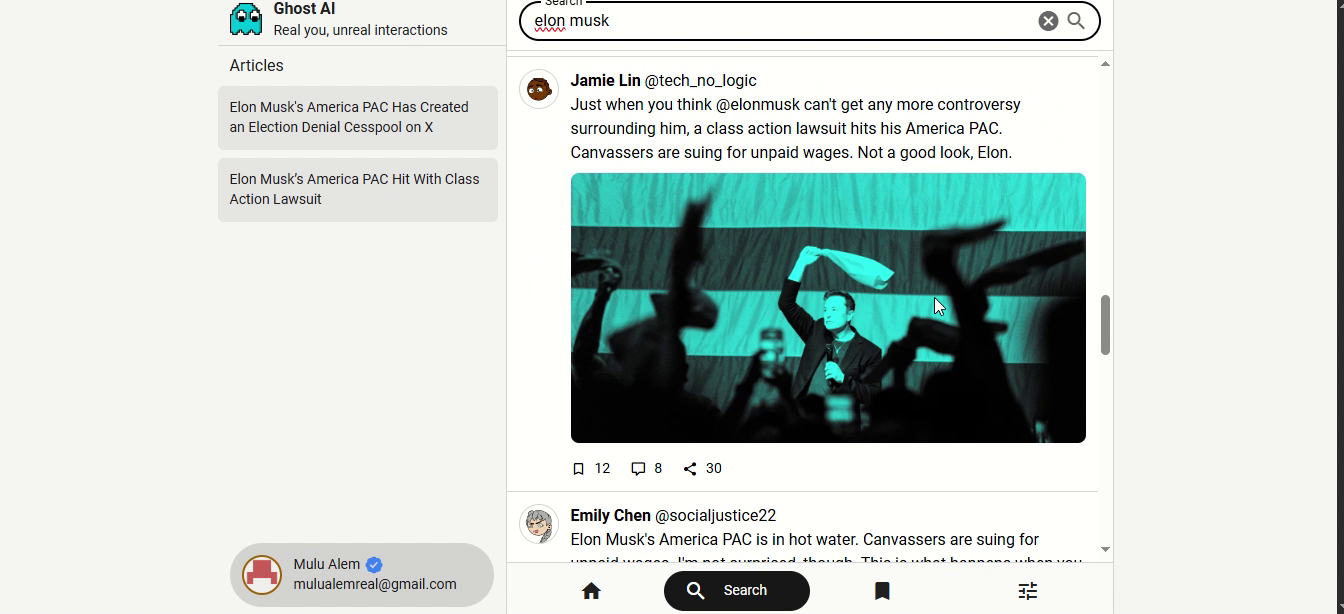The image size is (1344, 614).
Task: Click the magnifier icon in search box
Action: tap(1076, 21)
